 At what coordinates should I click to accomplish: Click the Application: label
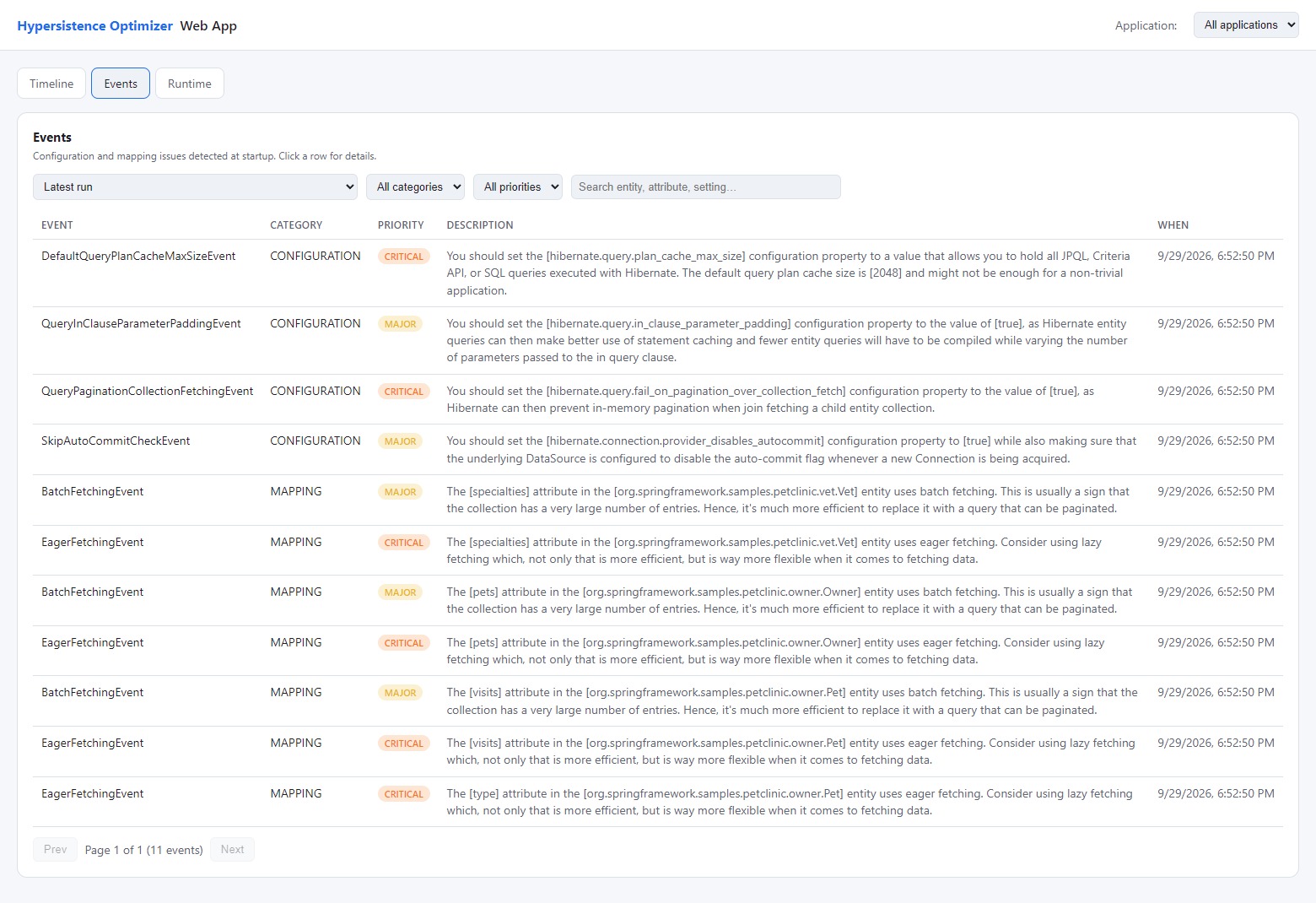[x=1146, y=25]
